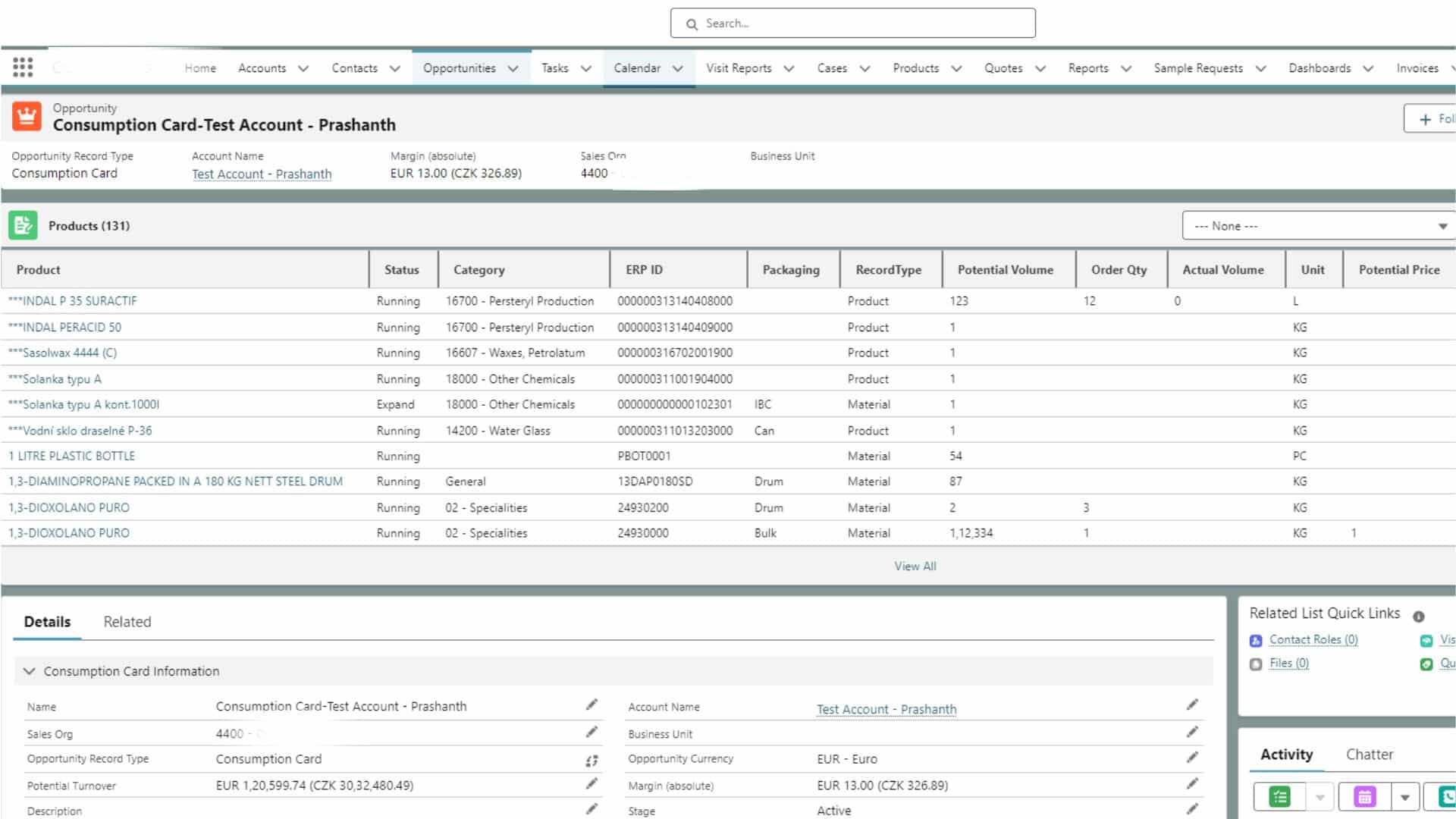This screenshot has height=819, width=1456.
Task: Open Test Account - Prashanth link in details
Action: point(886,709)
